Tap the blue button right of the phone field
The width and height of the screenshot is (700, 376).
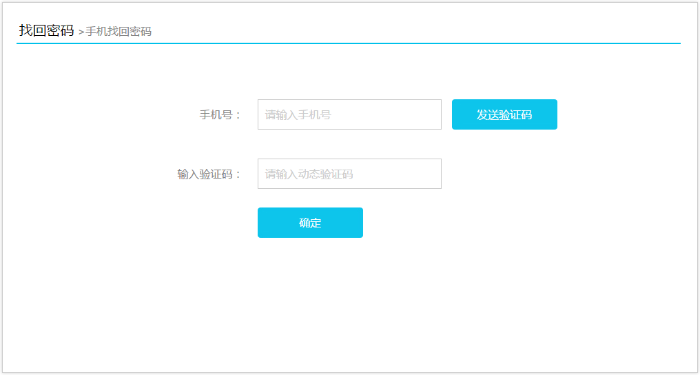[x=504, y=114]
